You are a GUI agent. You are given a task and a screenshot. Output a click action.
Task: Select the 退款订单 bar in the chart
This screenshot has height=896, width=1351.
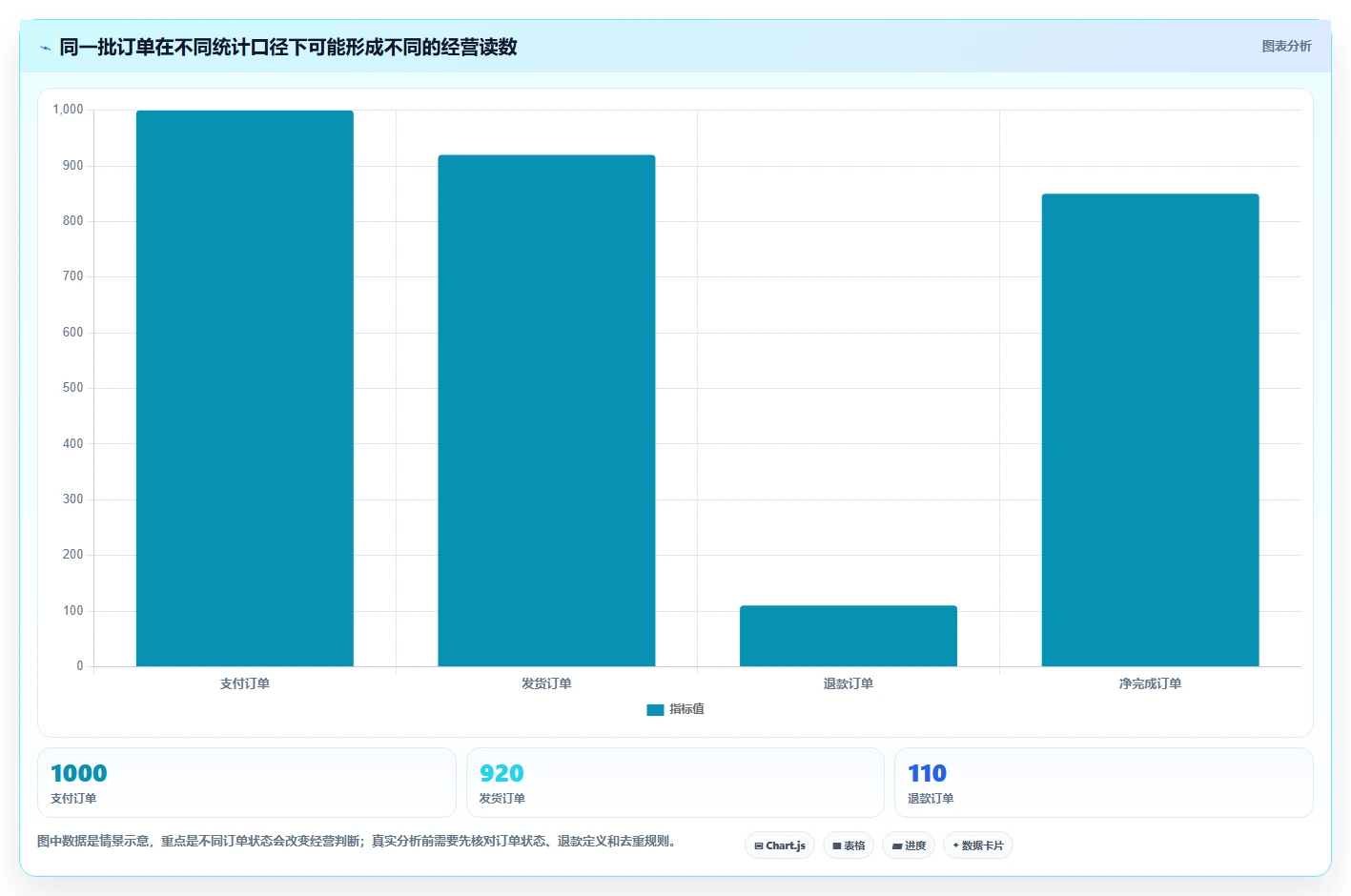point(849,636)
